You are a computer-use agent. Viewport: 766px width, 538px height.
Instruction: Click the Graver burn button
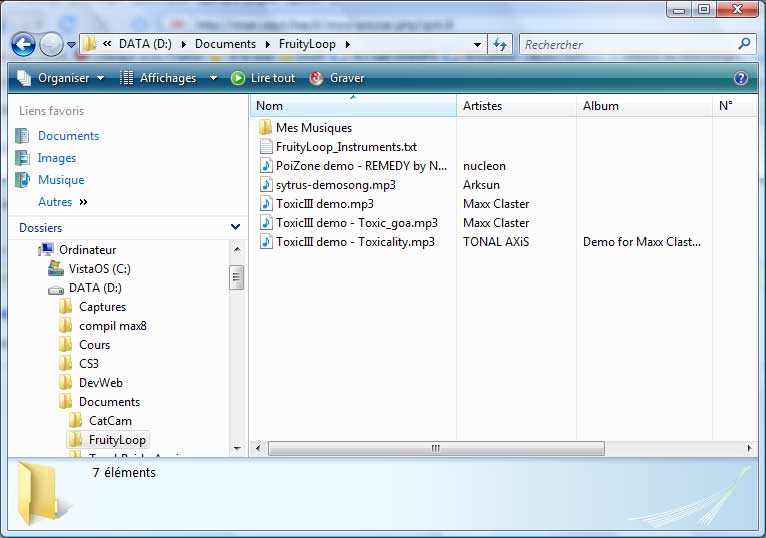[337, 78]
